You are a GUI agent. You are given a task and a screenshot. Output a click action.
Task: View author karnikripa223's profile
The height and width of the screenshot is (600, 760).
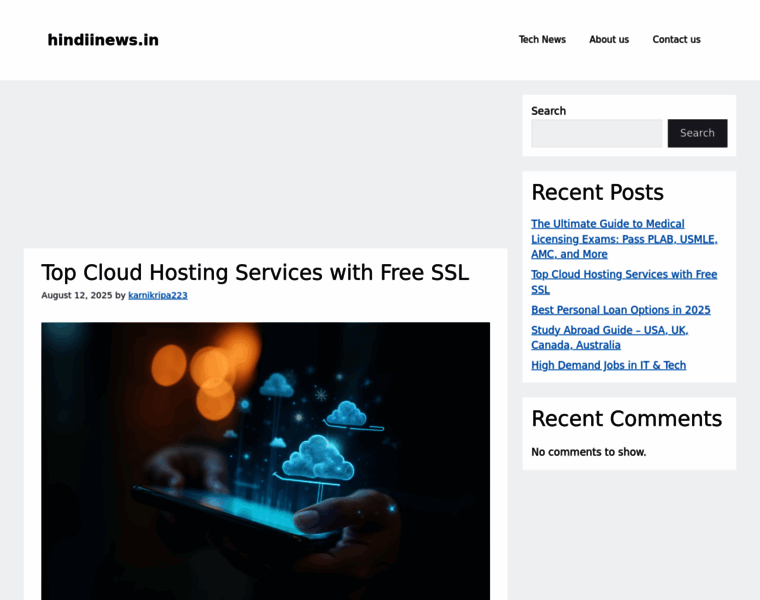[x=158, y=296]
